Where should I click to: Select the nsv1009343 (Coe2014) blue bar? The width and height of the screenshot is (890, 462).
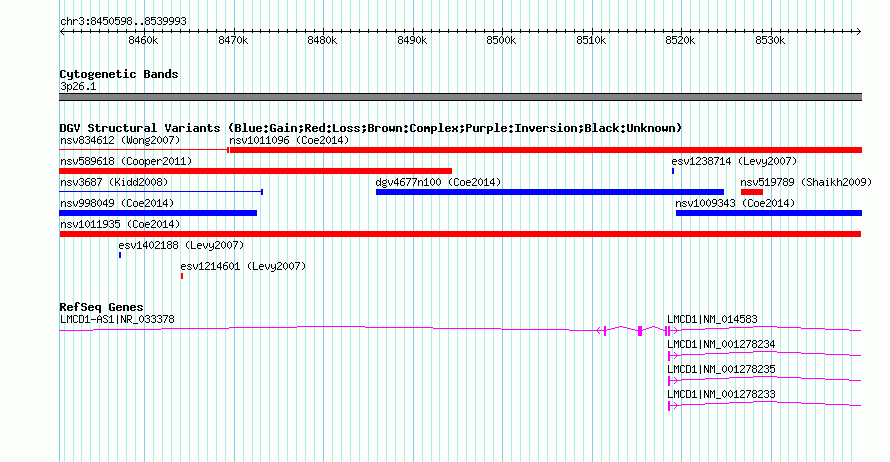pyautogui.click(x=769, y=213)
